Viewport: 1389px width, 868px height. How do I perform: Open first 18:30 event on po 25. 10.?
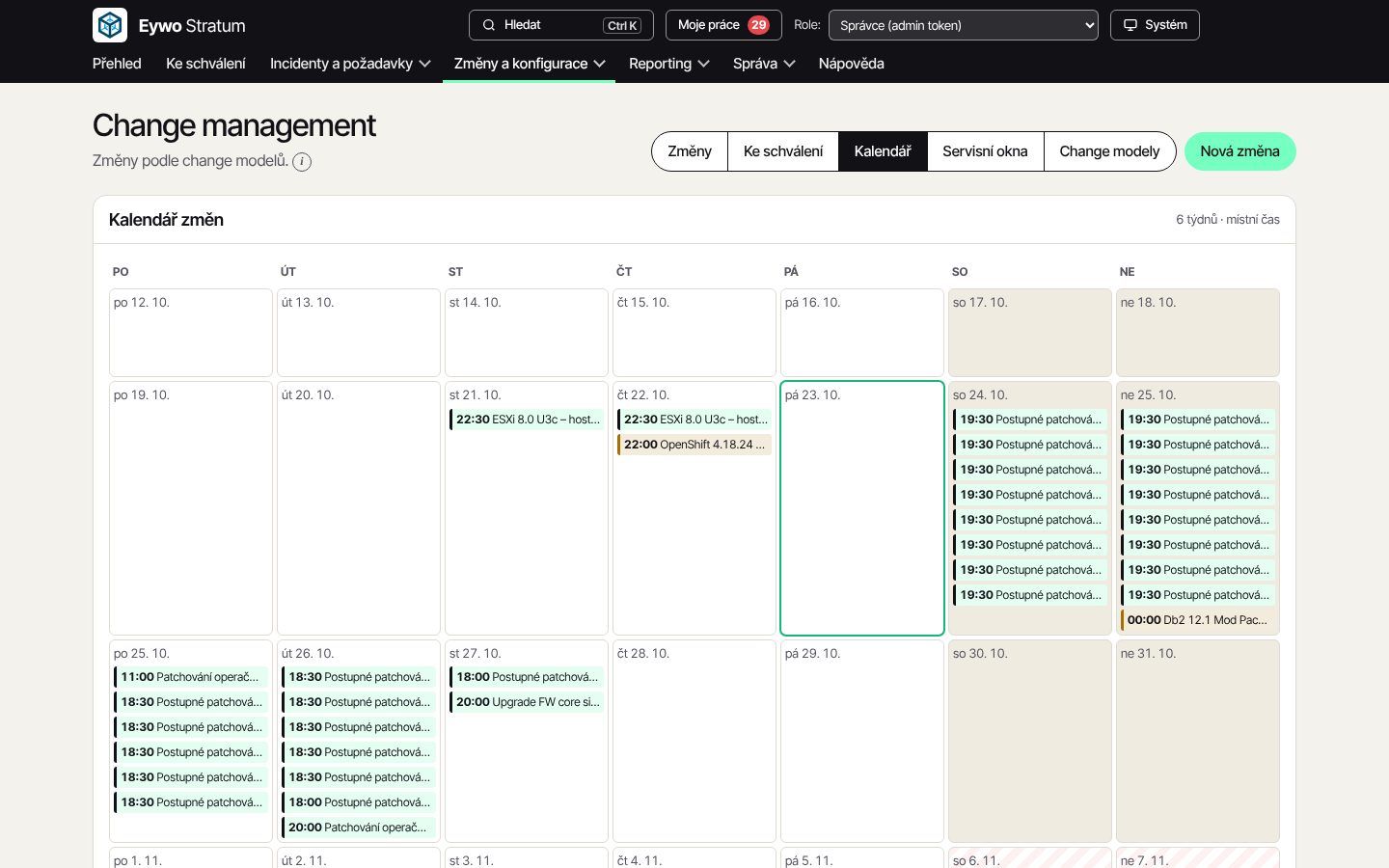[x=191, y=702]
